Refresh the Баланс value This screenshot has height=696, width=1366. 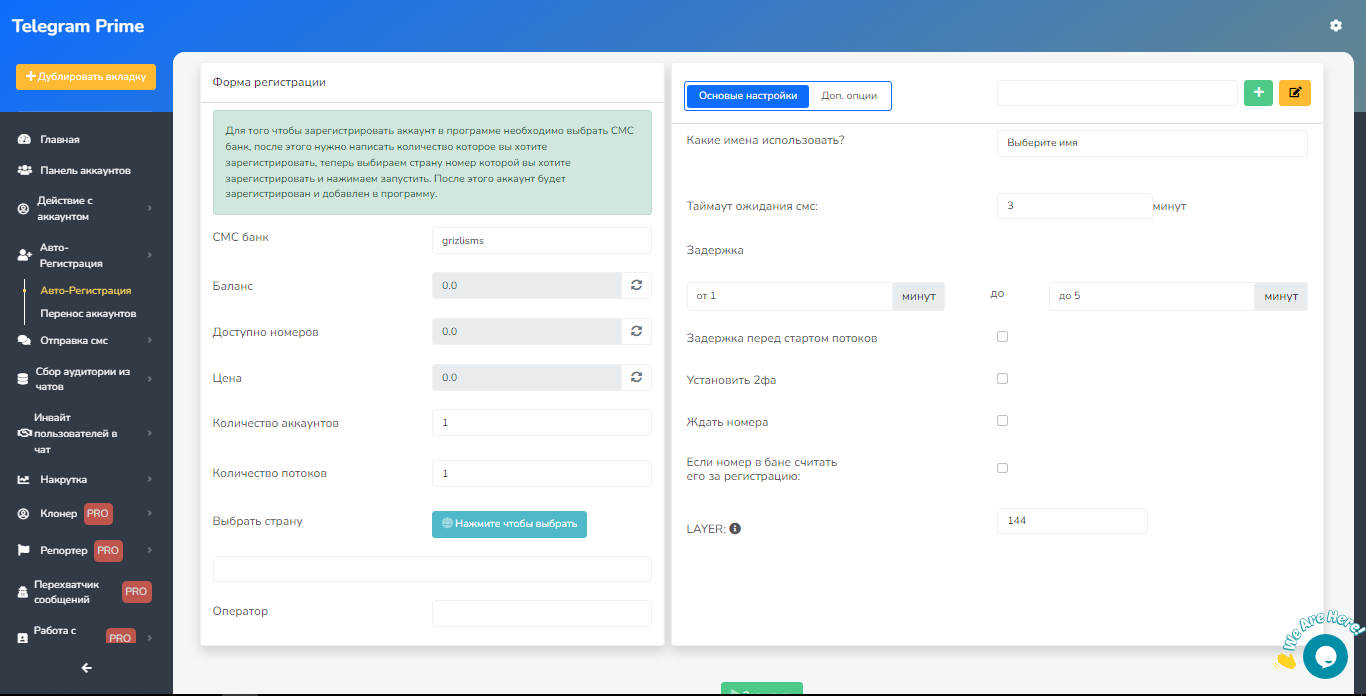pos(636,285)
